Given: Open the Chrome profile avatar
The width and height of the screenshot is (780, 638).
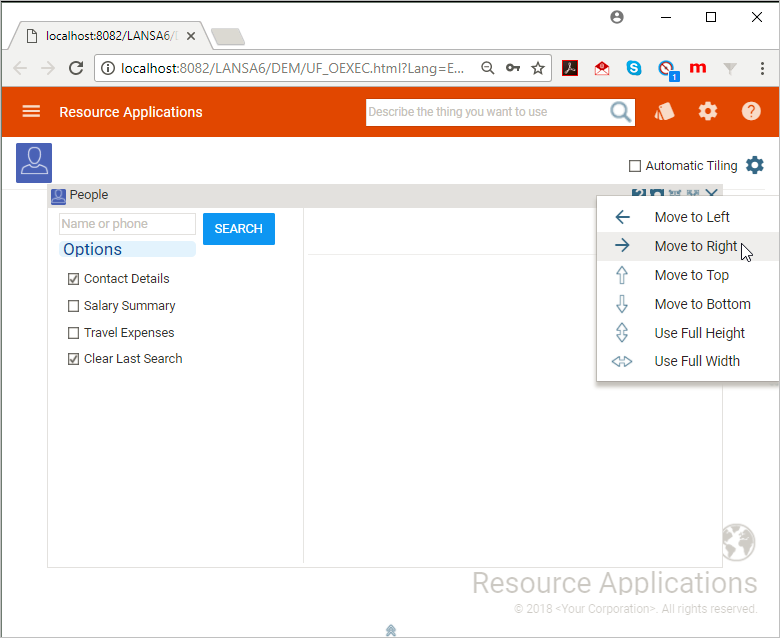Looking at the screenshot, I should click(617, 17).
